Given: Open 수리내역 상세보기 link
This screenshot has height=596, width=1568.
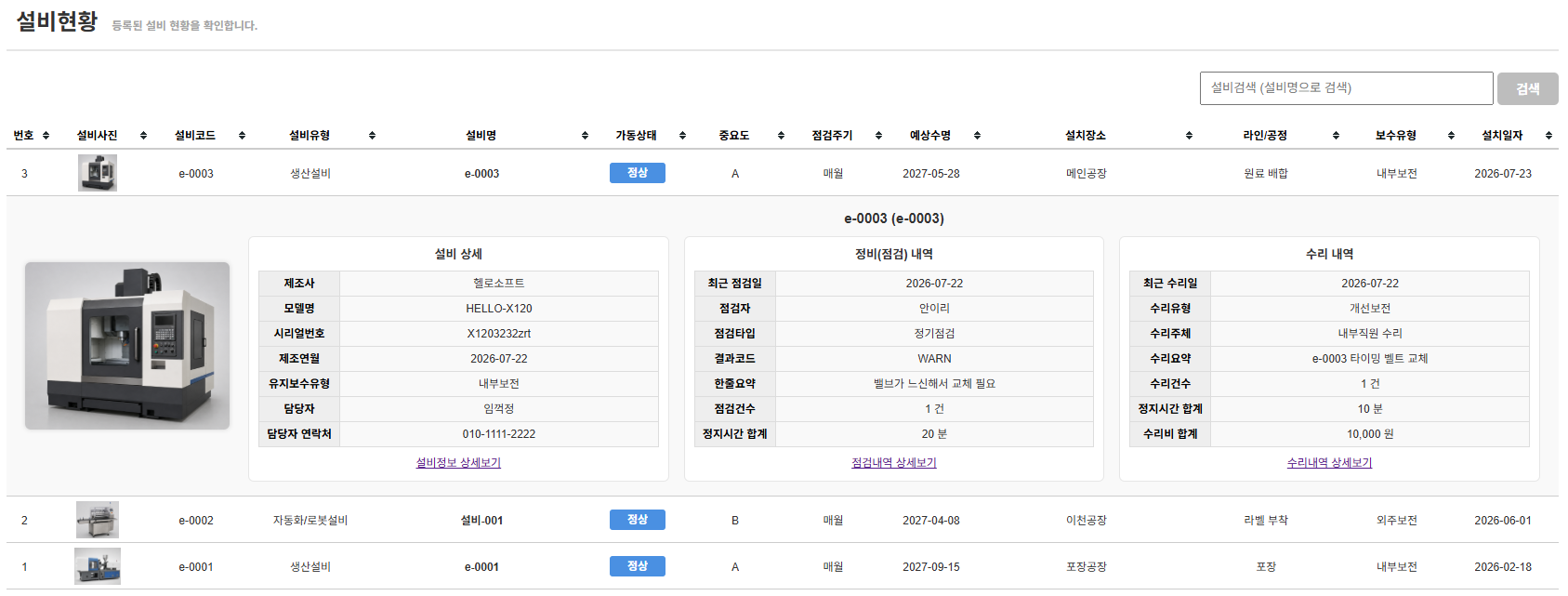Looking at the screenshot, I should [1329, 462].
